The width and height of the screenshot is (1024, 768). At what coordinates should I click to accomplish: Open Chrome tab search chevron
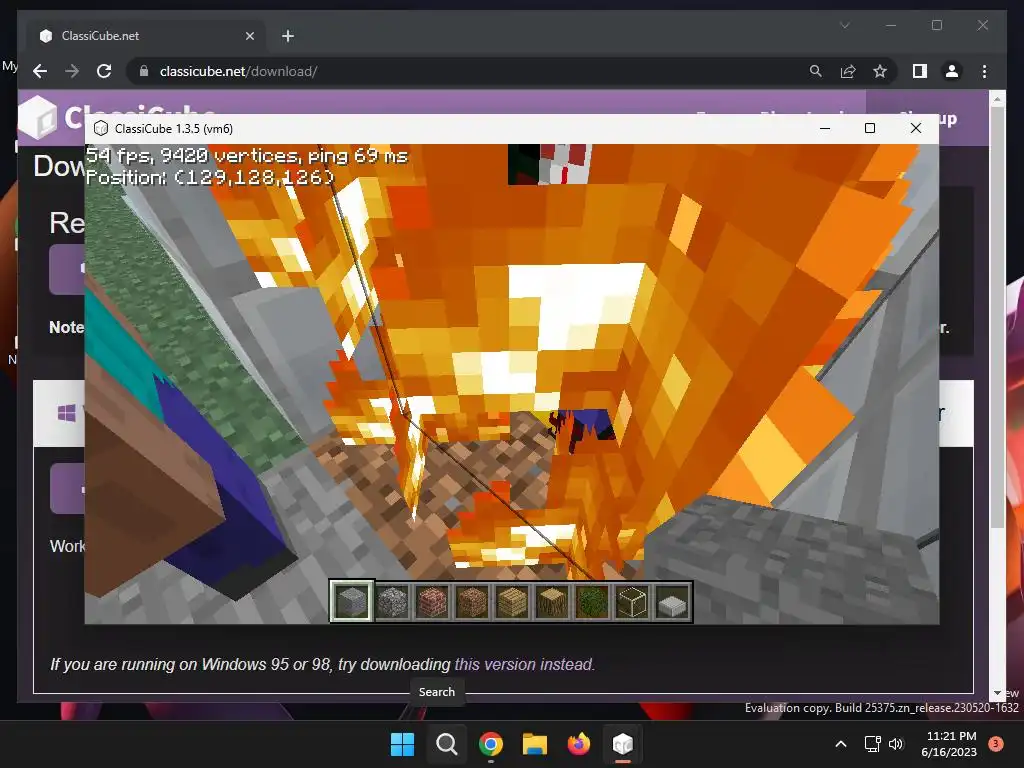[x=844, y=25]
